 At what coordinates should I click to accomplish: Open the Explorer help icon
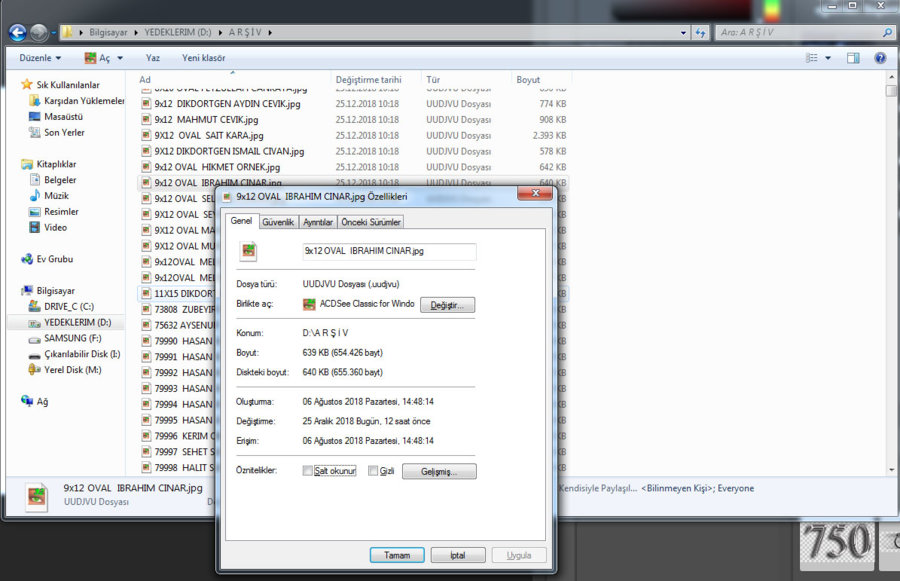click(880, 58)
